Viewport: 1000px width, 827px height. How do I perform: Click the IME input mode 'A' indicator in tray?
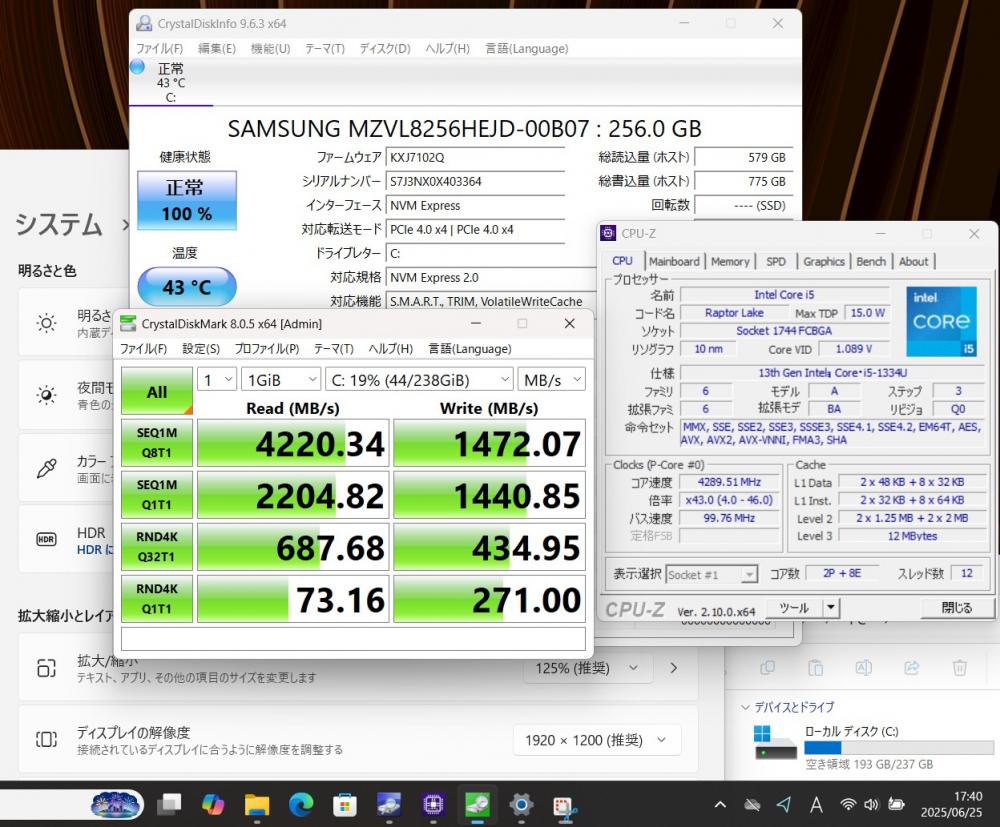(x=816, y=805)
